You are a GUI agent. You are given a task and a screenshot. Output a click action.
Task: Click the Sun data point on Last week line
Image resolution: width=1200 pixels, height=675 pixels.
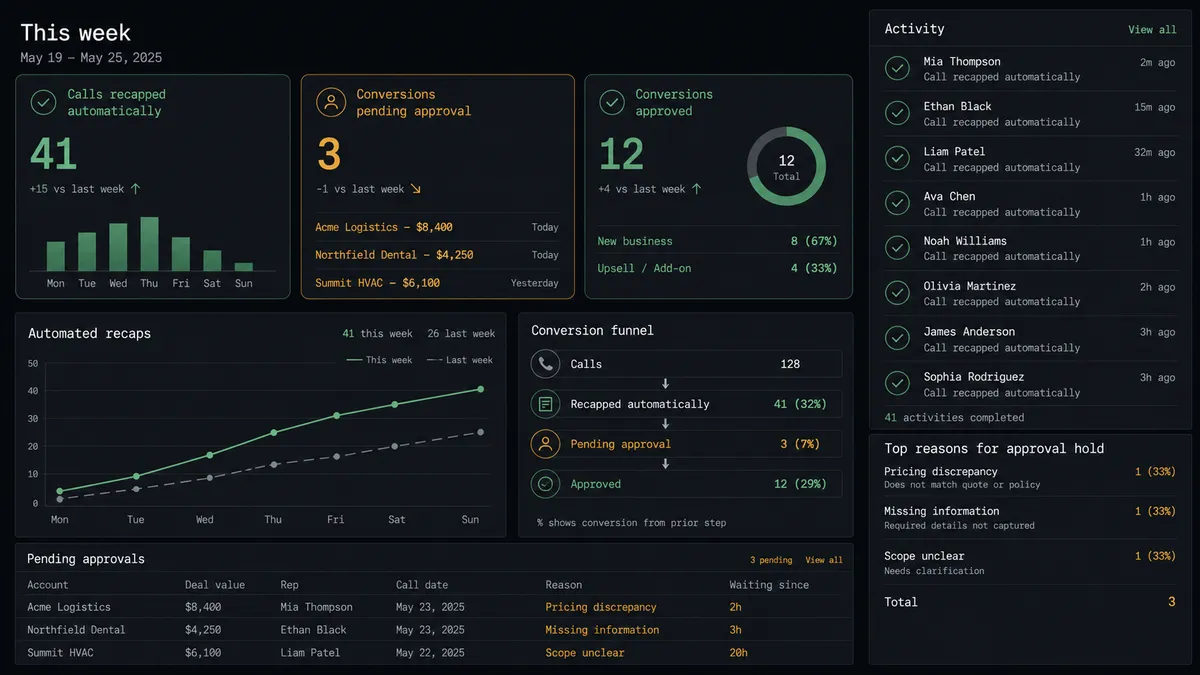[x=481, y=432]
